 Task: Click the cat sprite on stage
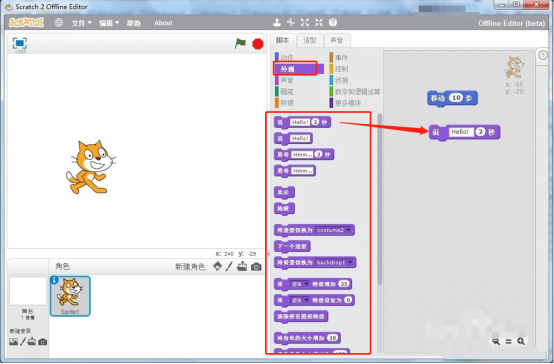coord(90,167)
